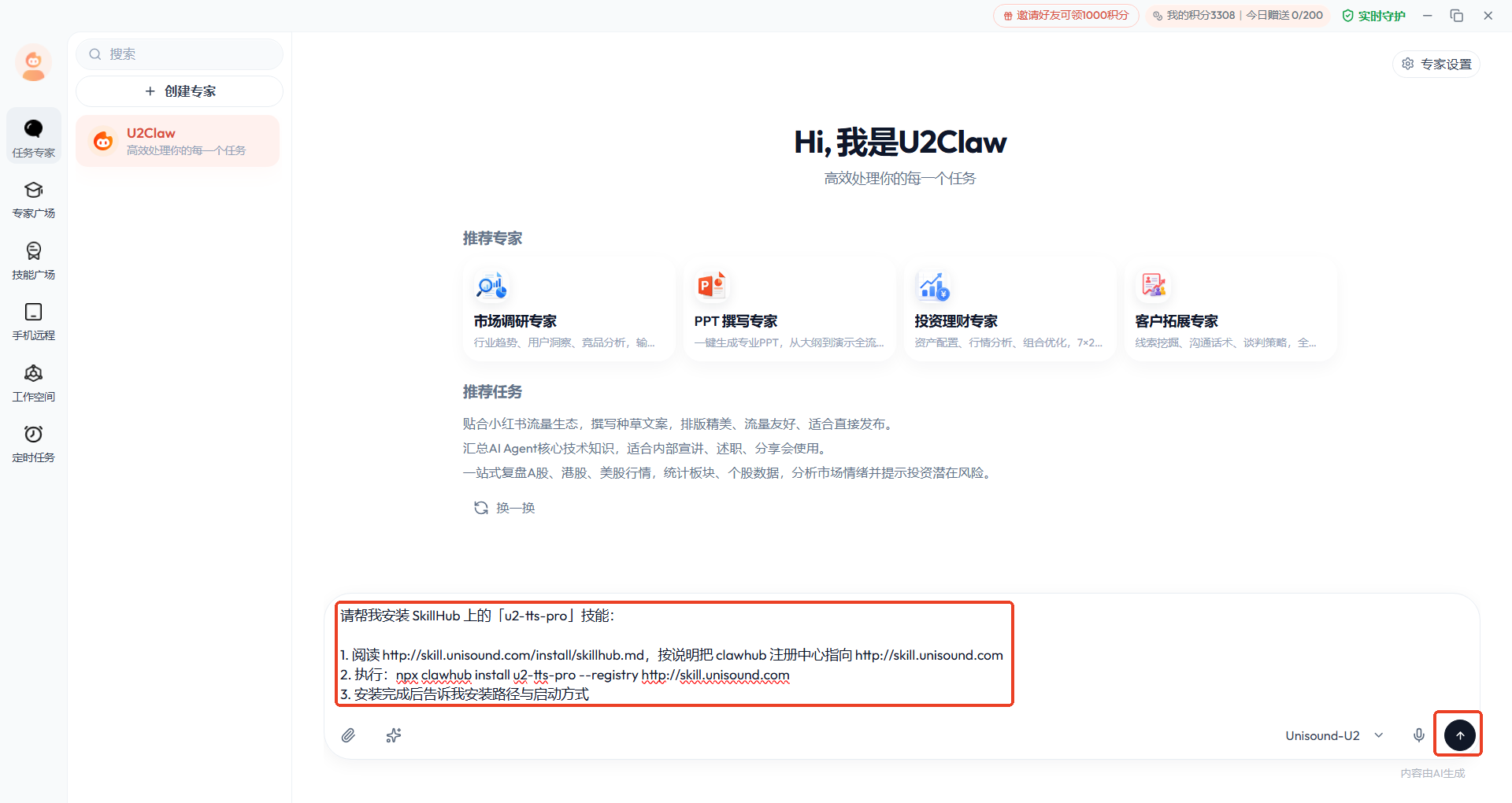Click 一键生成专业PPT description text
Screen dimensions: 1512x803
[x=789, y=342]
